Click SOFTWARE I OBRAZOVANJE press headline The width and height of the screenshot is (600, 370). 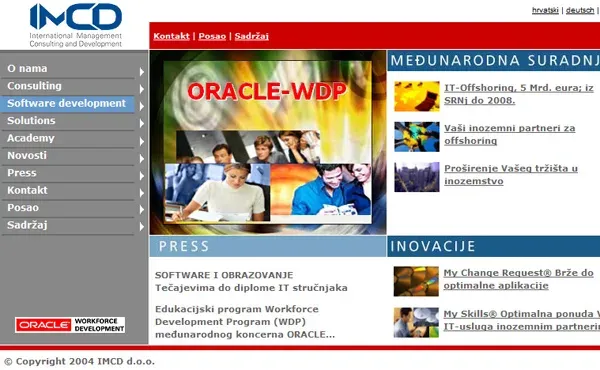(x=224, y=275)
